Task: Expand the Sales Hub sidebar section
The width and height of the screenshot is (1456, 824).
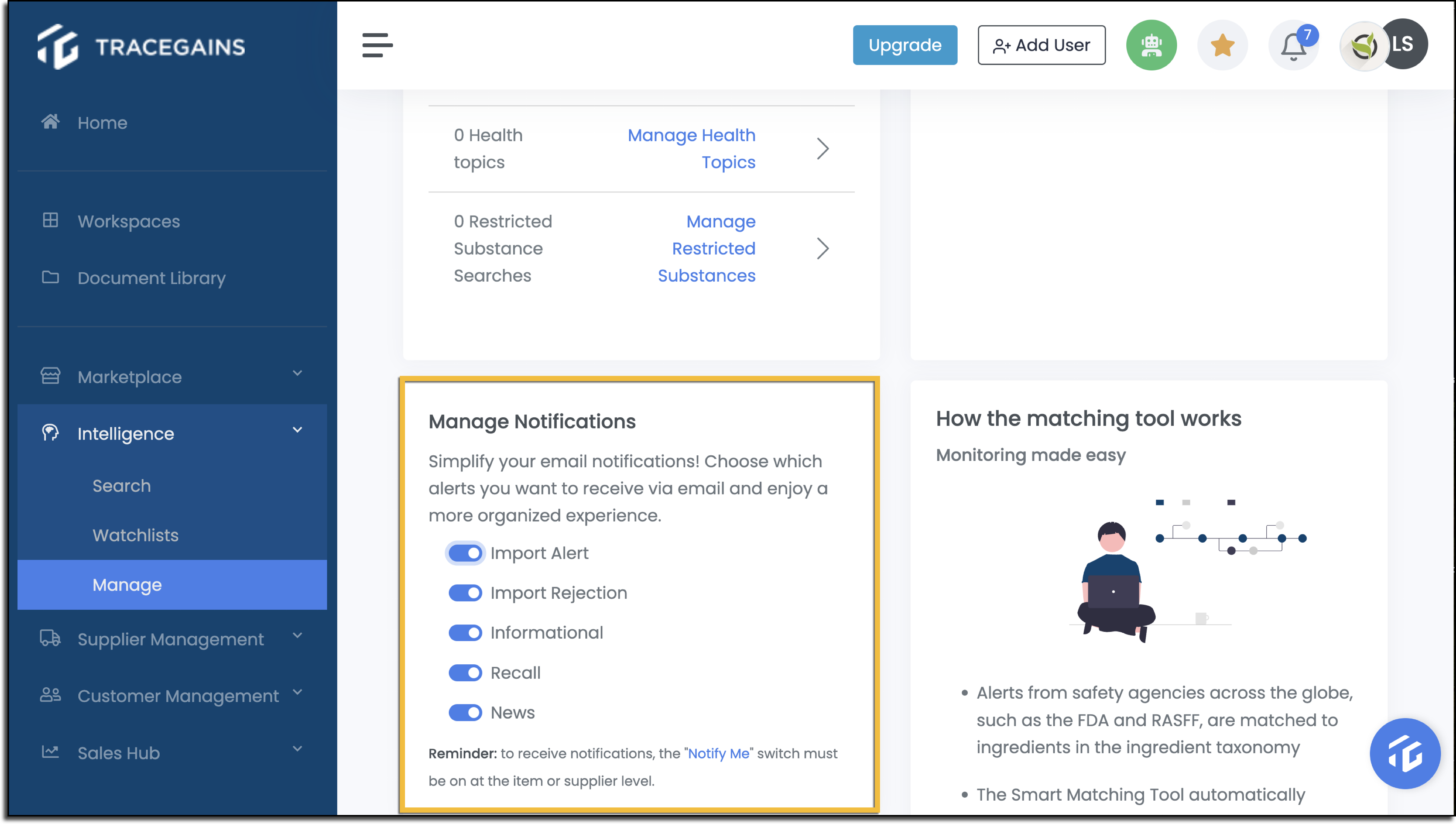Action: (172, 753)
